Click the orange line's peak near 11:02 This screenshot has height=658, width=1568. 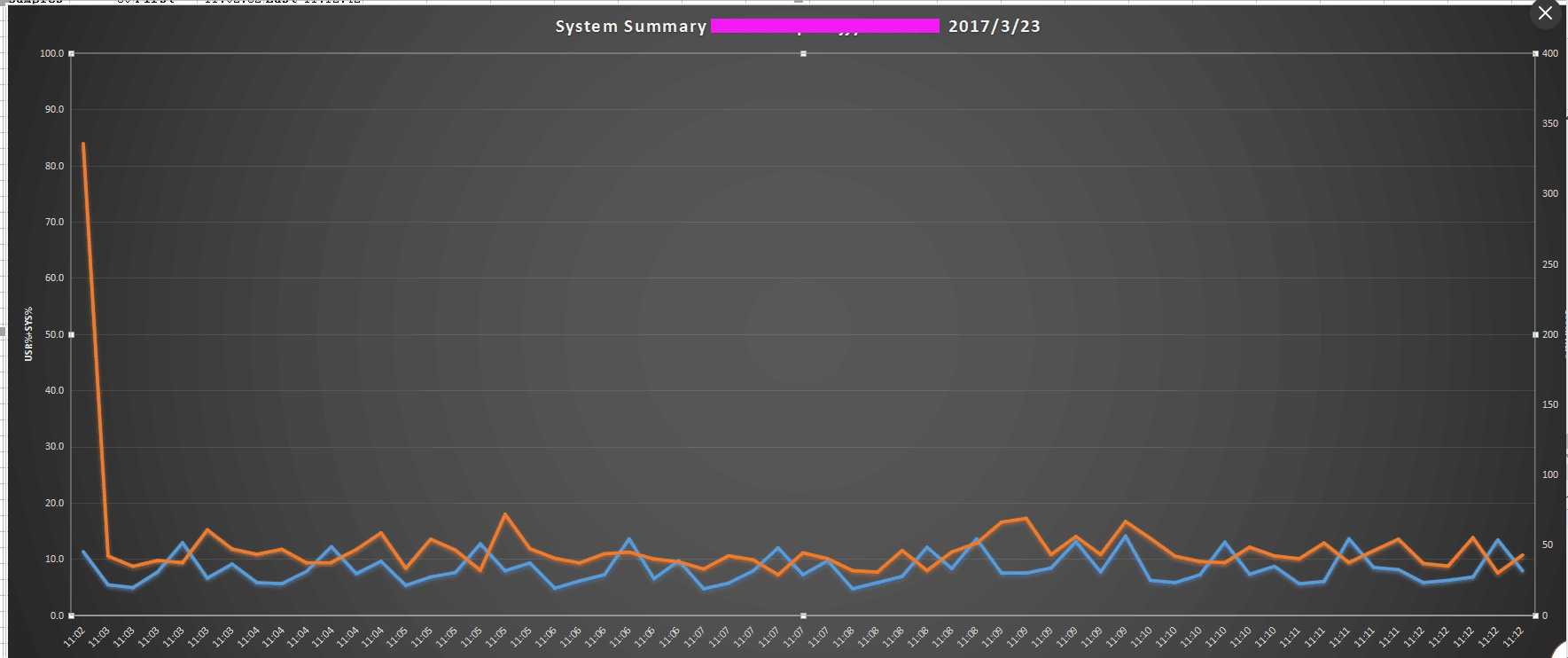click(x=83, y=144)
